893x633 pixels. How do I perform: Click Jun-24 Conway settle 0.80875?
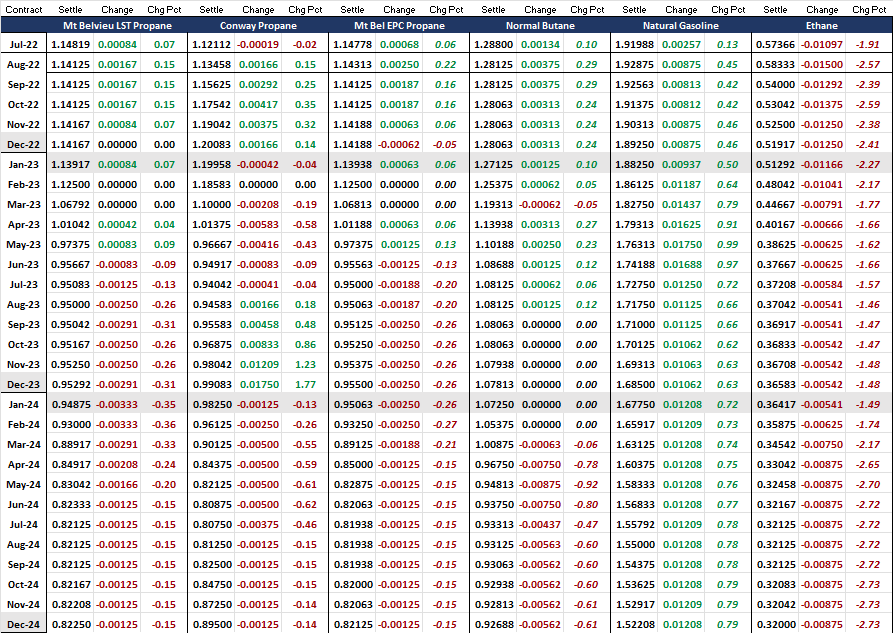[211, 505]
